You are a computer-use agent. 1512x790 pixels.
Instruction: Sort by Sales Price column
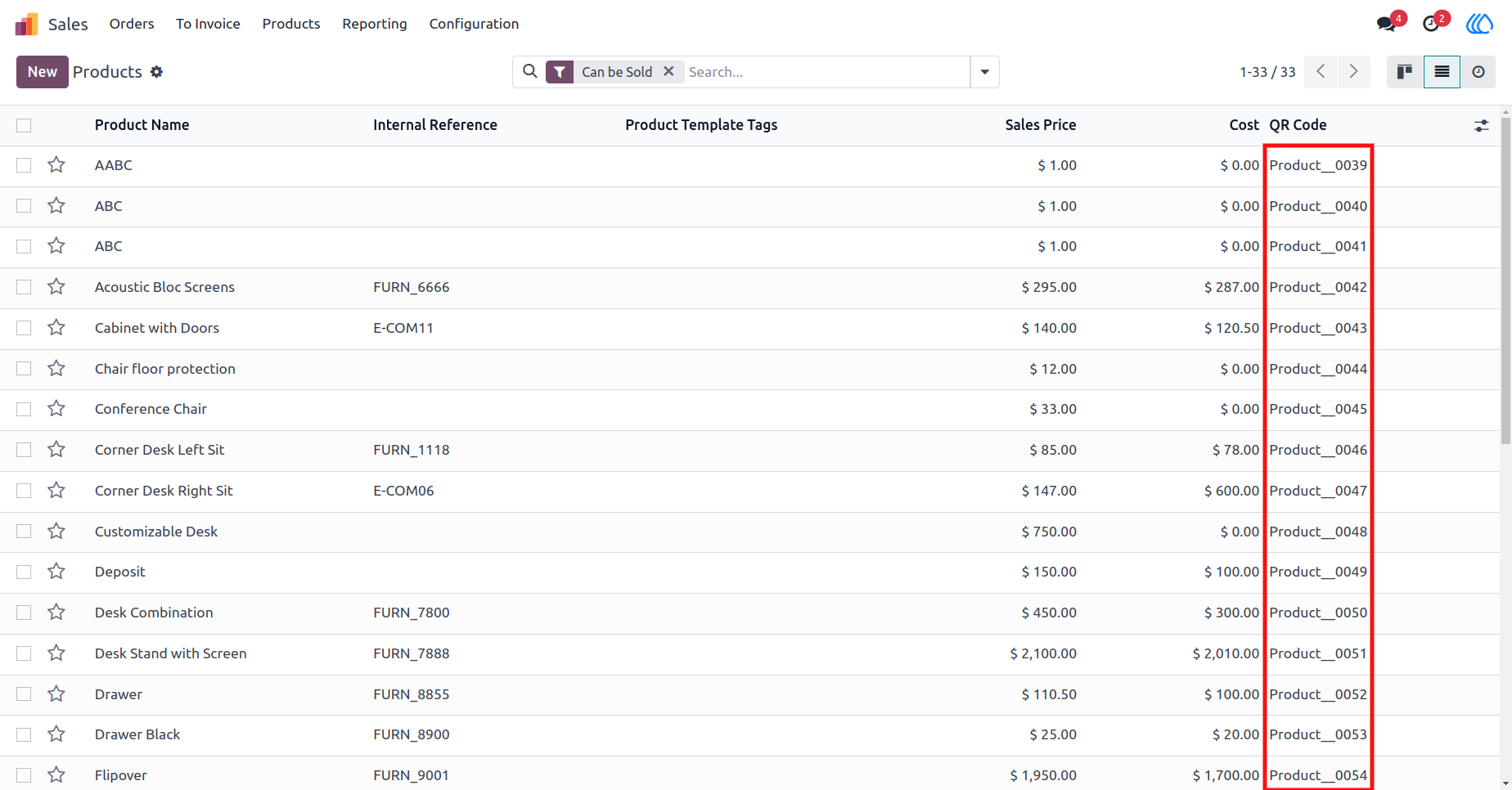1041,125
